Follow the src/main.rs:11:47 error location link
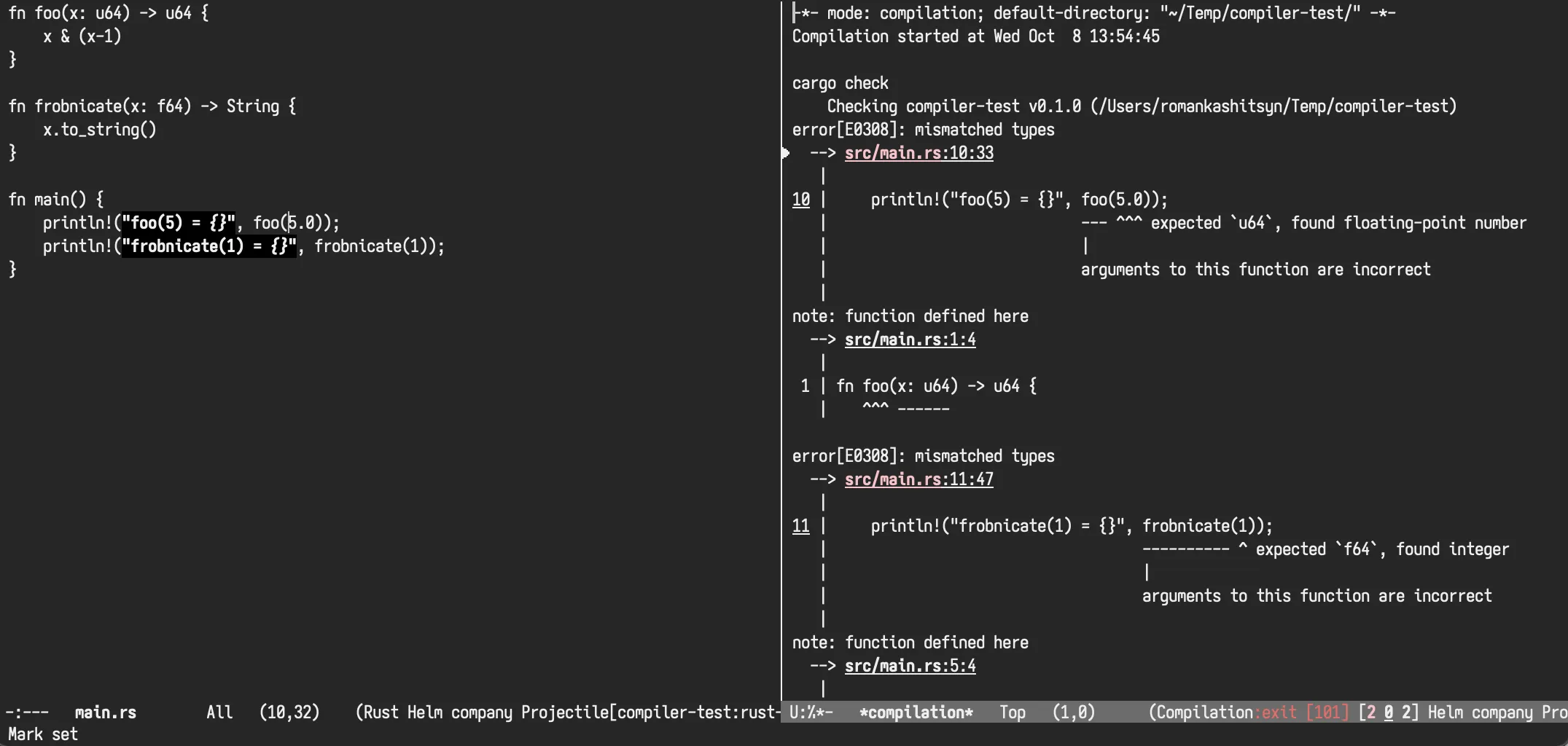Image resolution: width=1568 pixels, height=746 pixels. [918, 479]
